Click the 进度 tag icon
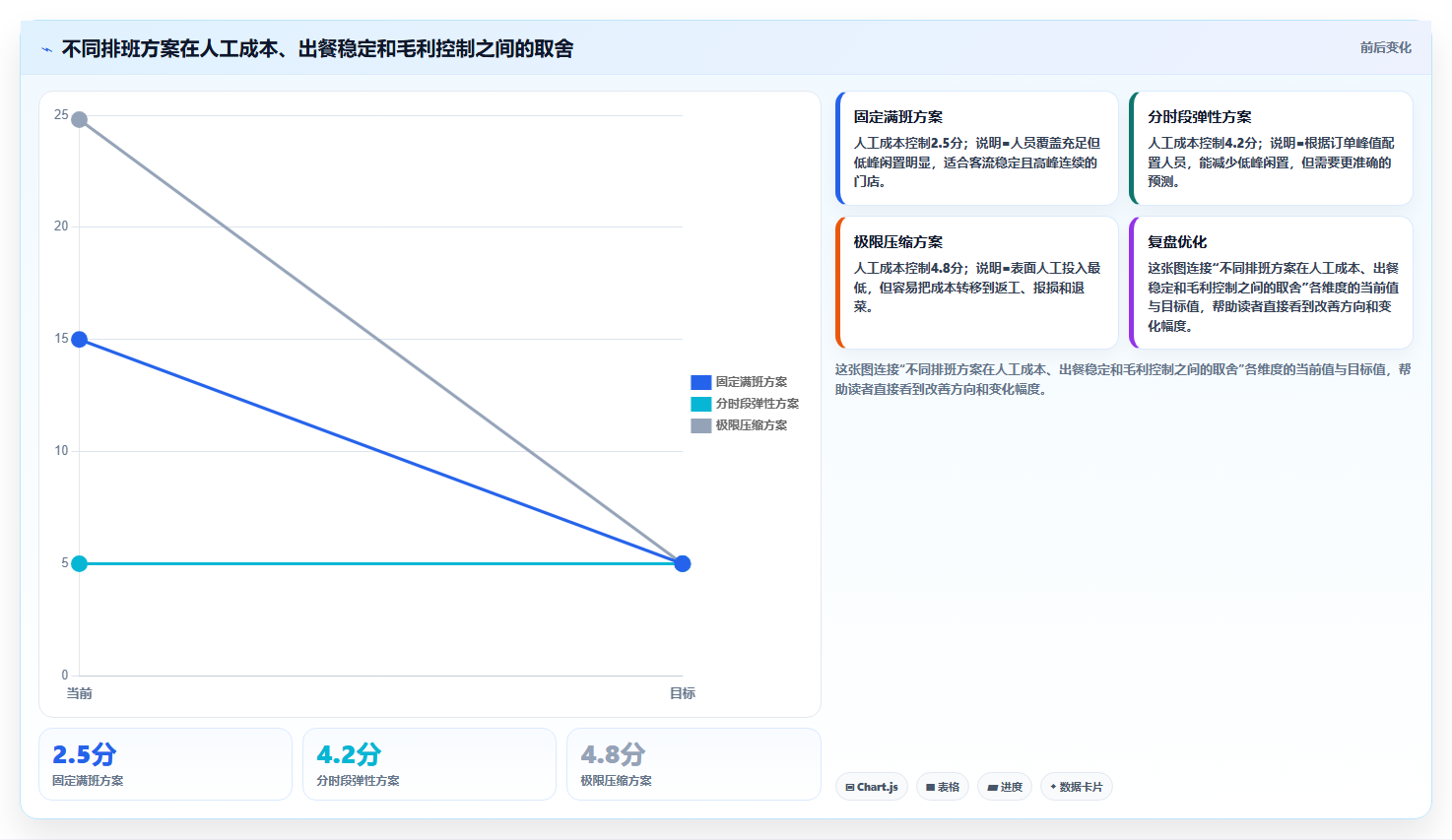The image size is (1452, 840). coord(992,788)
